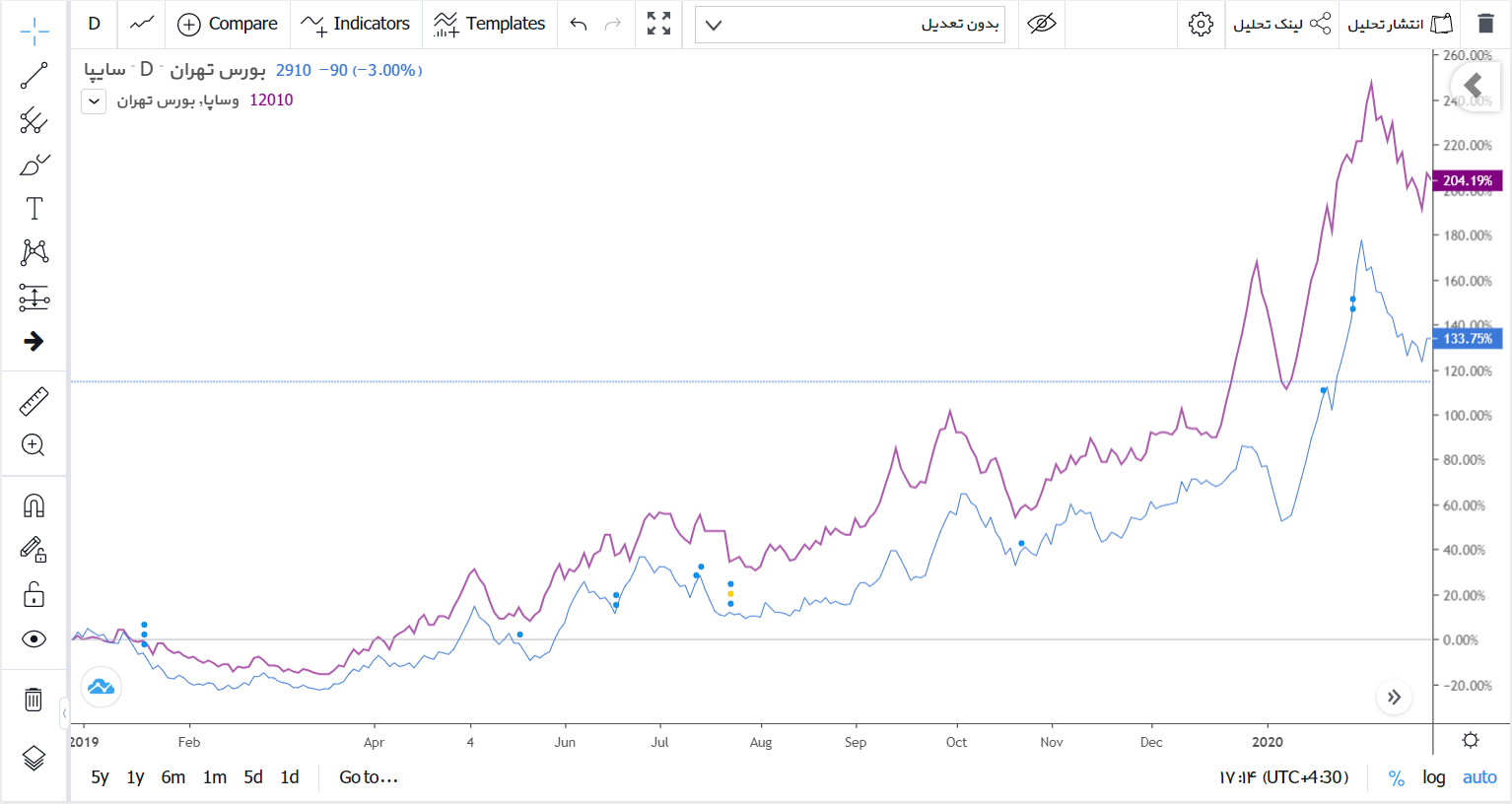1512x804 pixels.
Task: Toggle log scale mode
Action: (x=1433, y=777)
